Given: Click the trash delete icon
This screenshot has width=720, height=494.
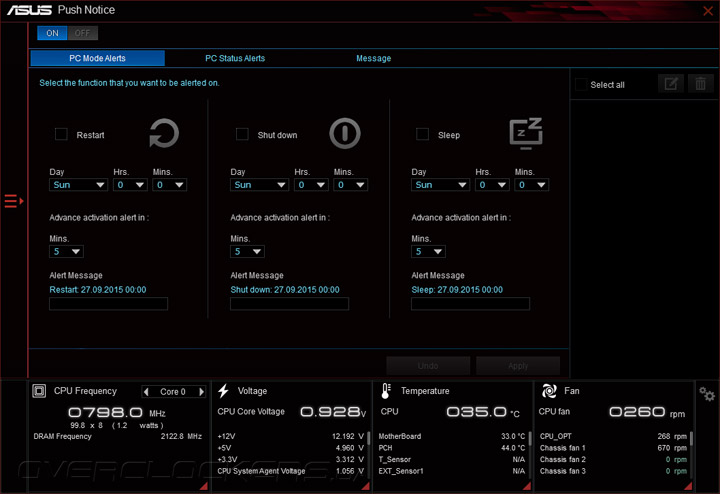Looking at the screenshot, I should [x=700, y=84].
